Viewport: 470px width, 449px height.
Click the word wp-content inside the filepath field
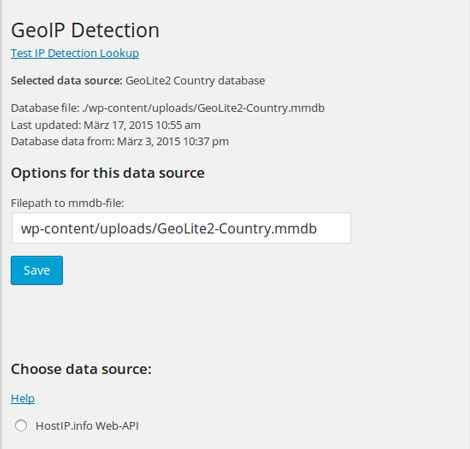(x=58, y=229)
